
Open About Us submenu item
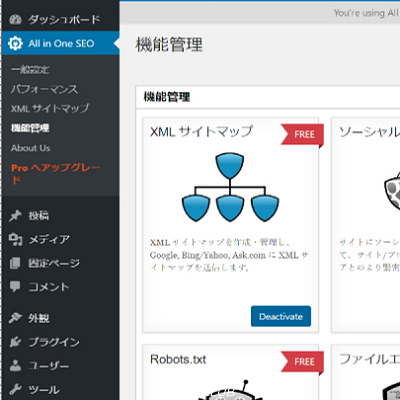coord(31,148)
